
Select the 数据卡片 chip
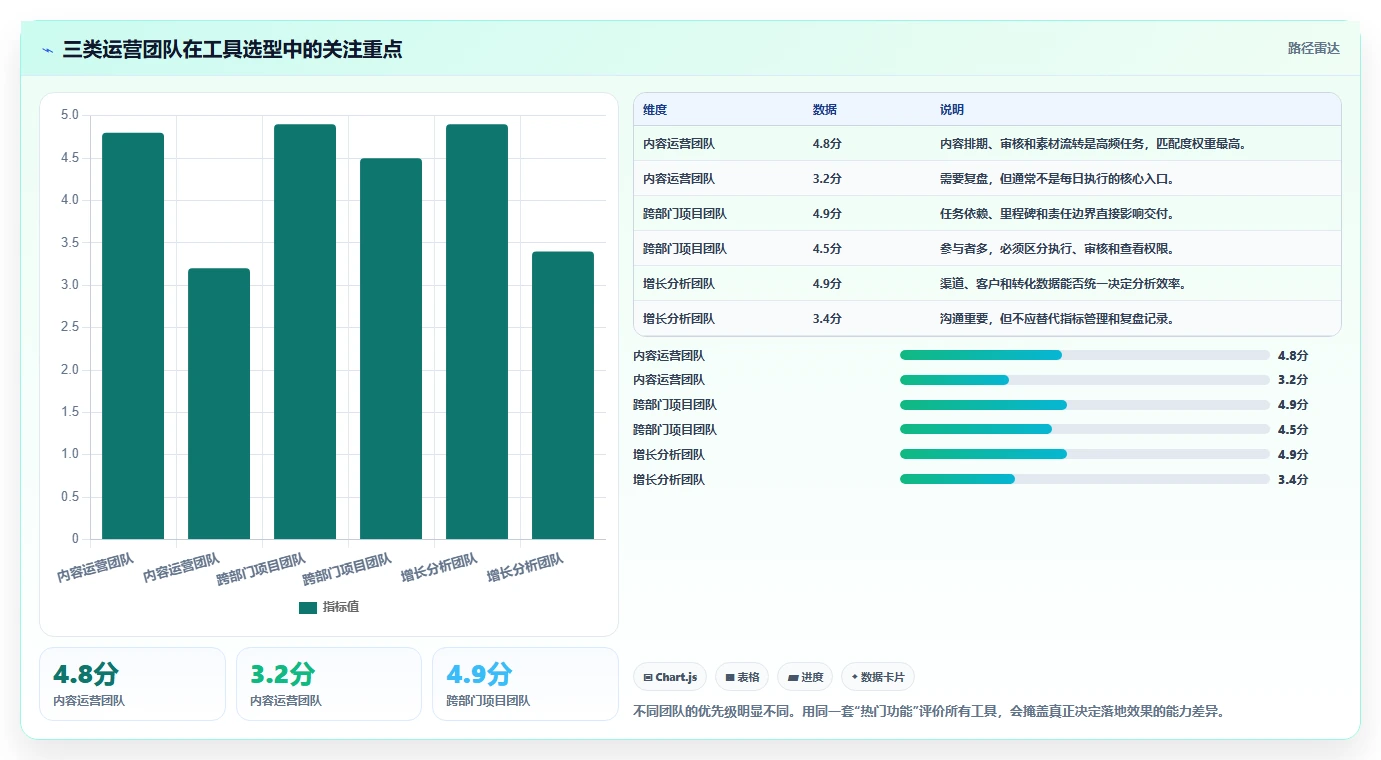pos(878,677)
